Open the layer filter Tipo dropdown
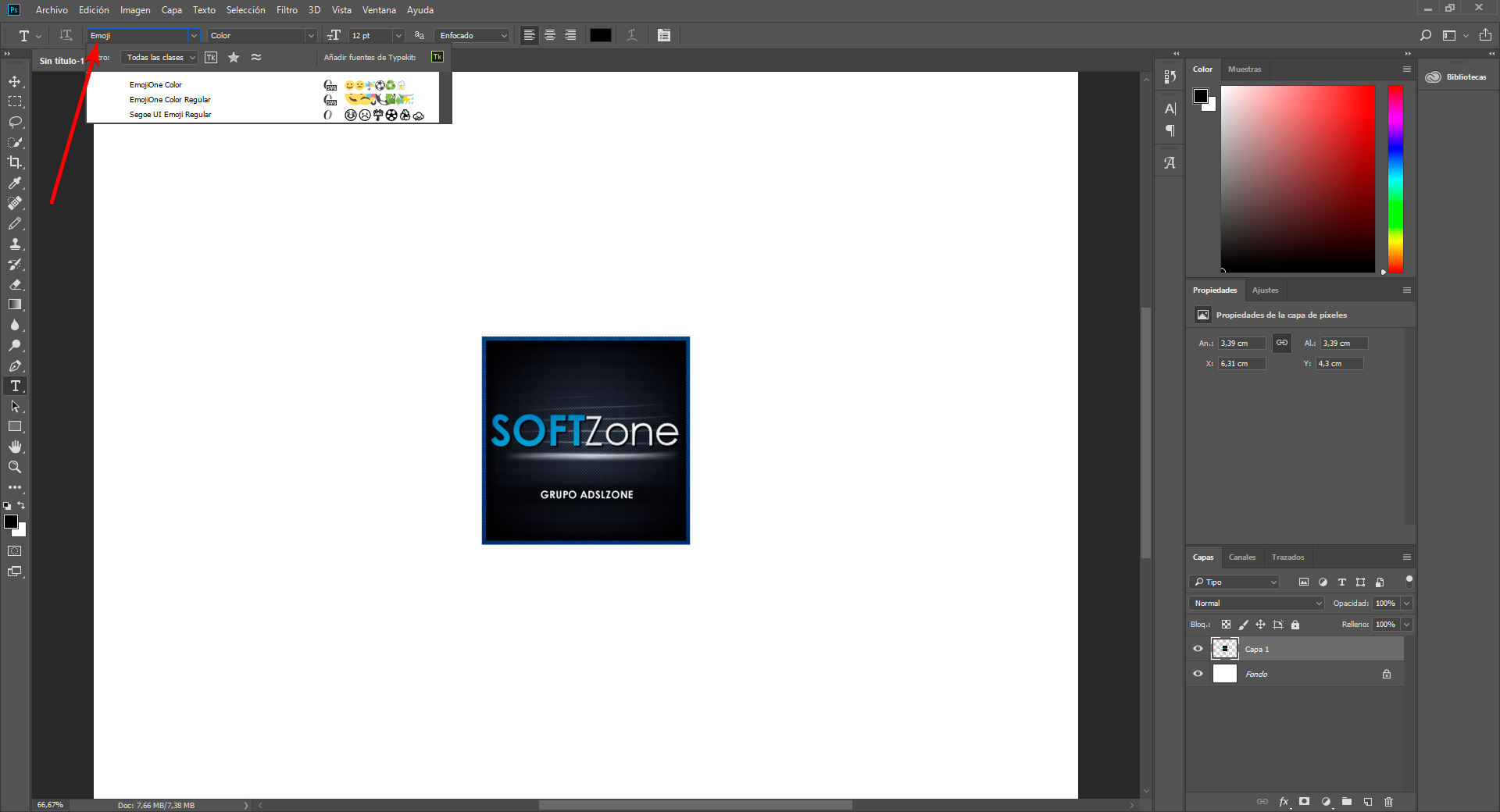Image resolution: width=1500 pixels, height=812 pixels. point(1234,582)
